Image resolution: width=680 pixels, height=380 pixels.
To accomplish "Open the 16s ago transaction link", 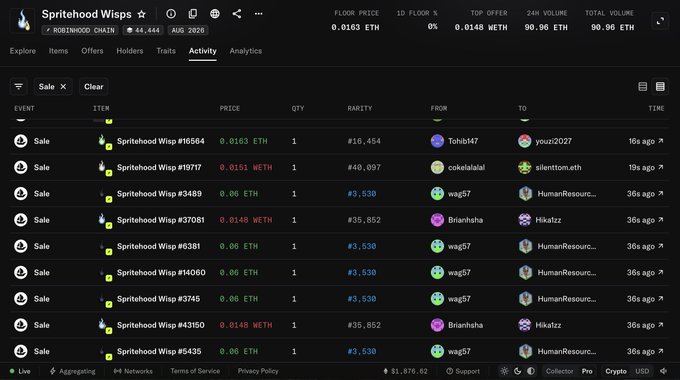I will click(x=646, y=141).
